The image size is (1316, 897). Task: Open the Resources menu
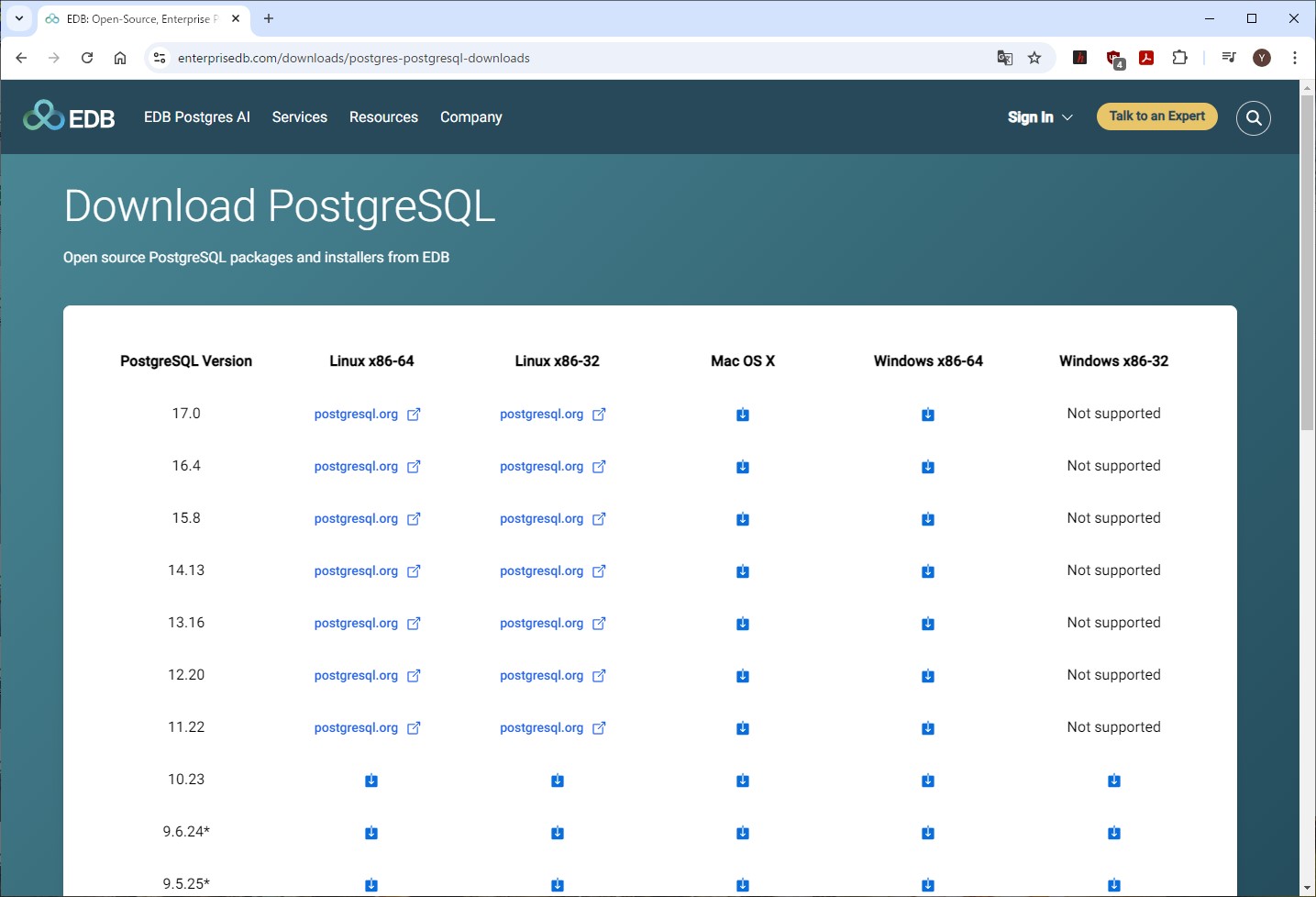click(383, 117)
